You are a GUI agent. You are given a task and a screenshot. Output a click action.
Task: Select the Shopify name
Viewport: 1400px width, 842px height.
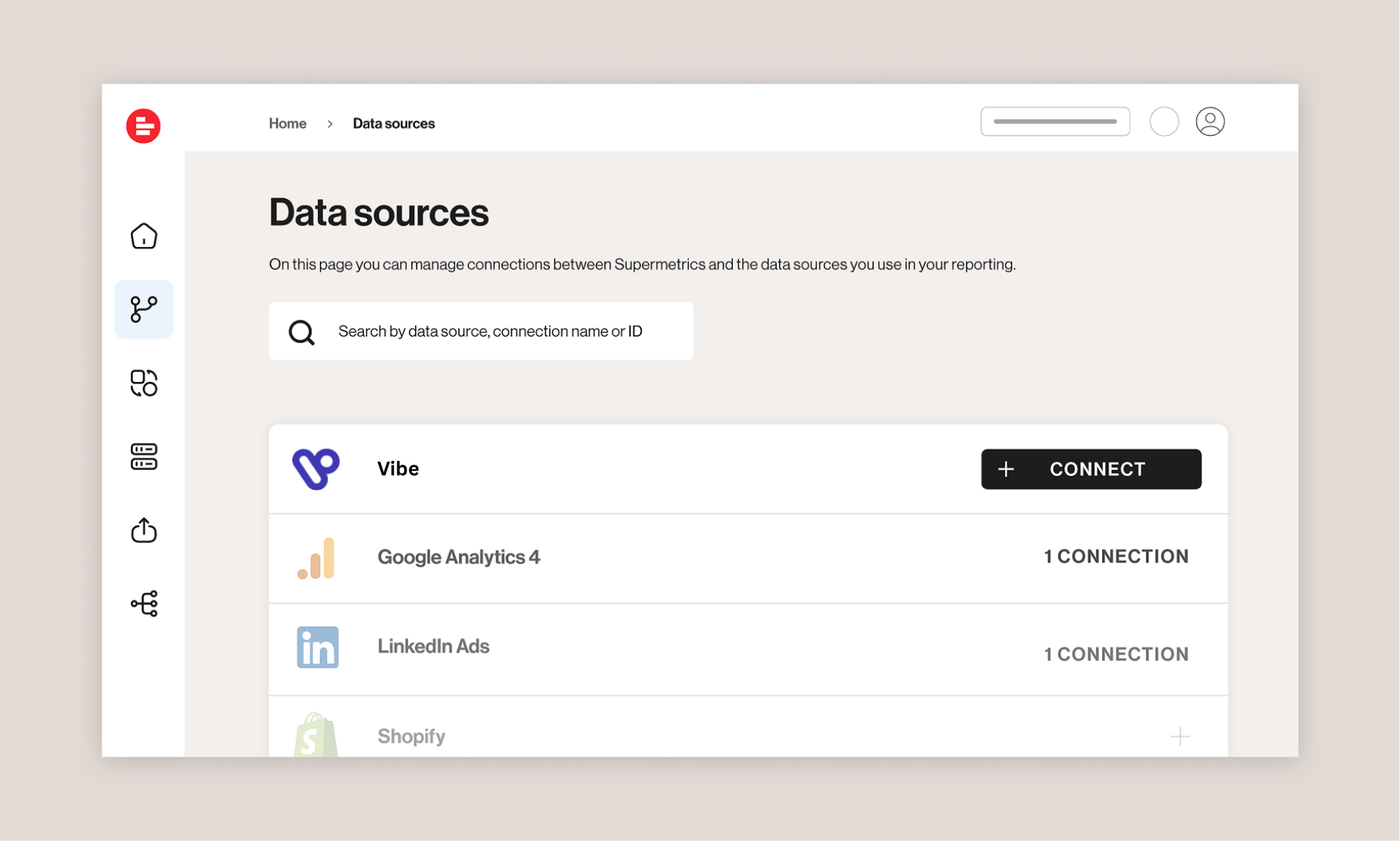click(411, 736)
